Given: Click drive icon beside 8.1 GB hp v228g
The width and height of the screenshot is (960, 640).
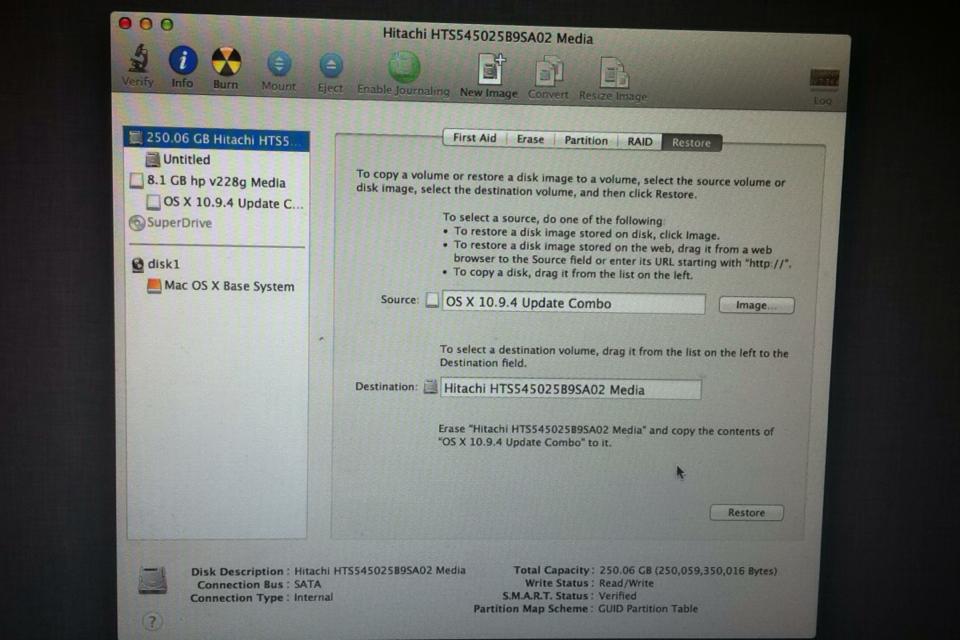Looking at the screenshot, I should click(137, 181).
